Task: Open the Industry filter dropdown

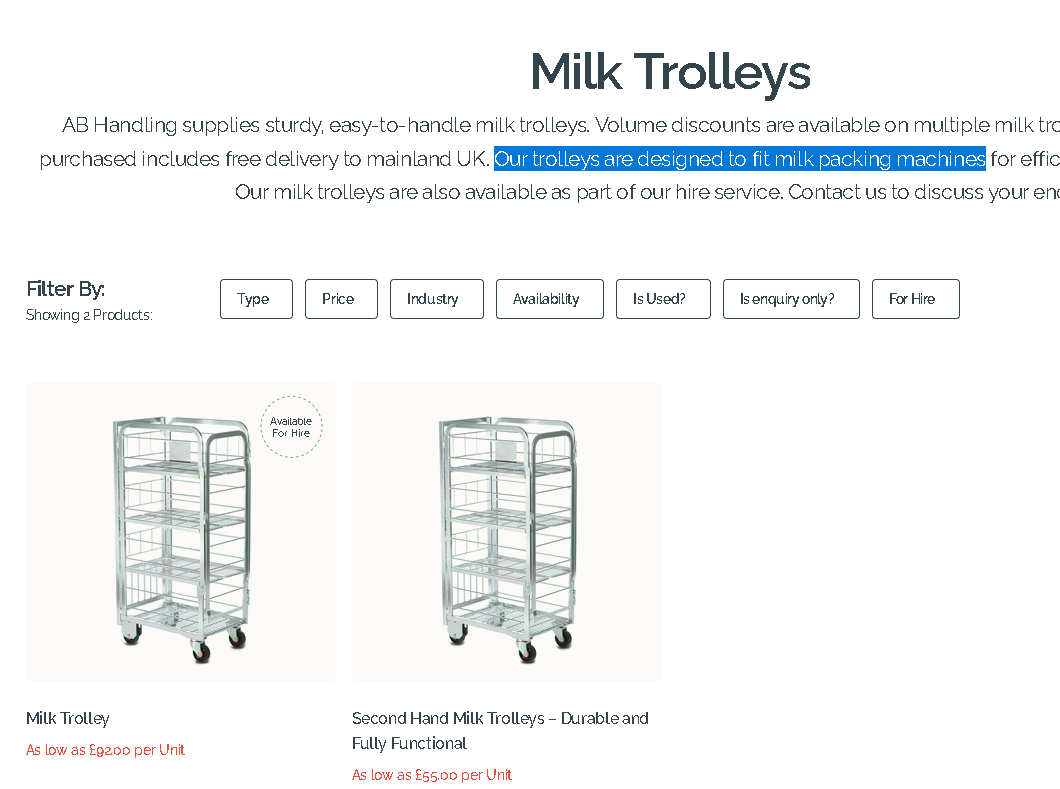Action: (x=436, y=299)
